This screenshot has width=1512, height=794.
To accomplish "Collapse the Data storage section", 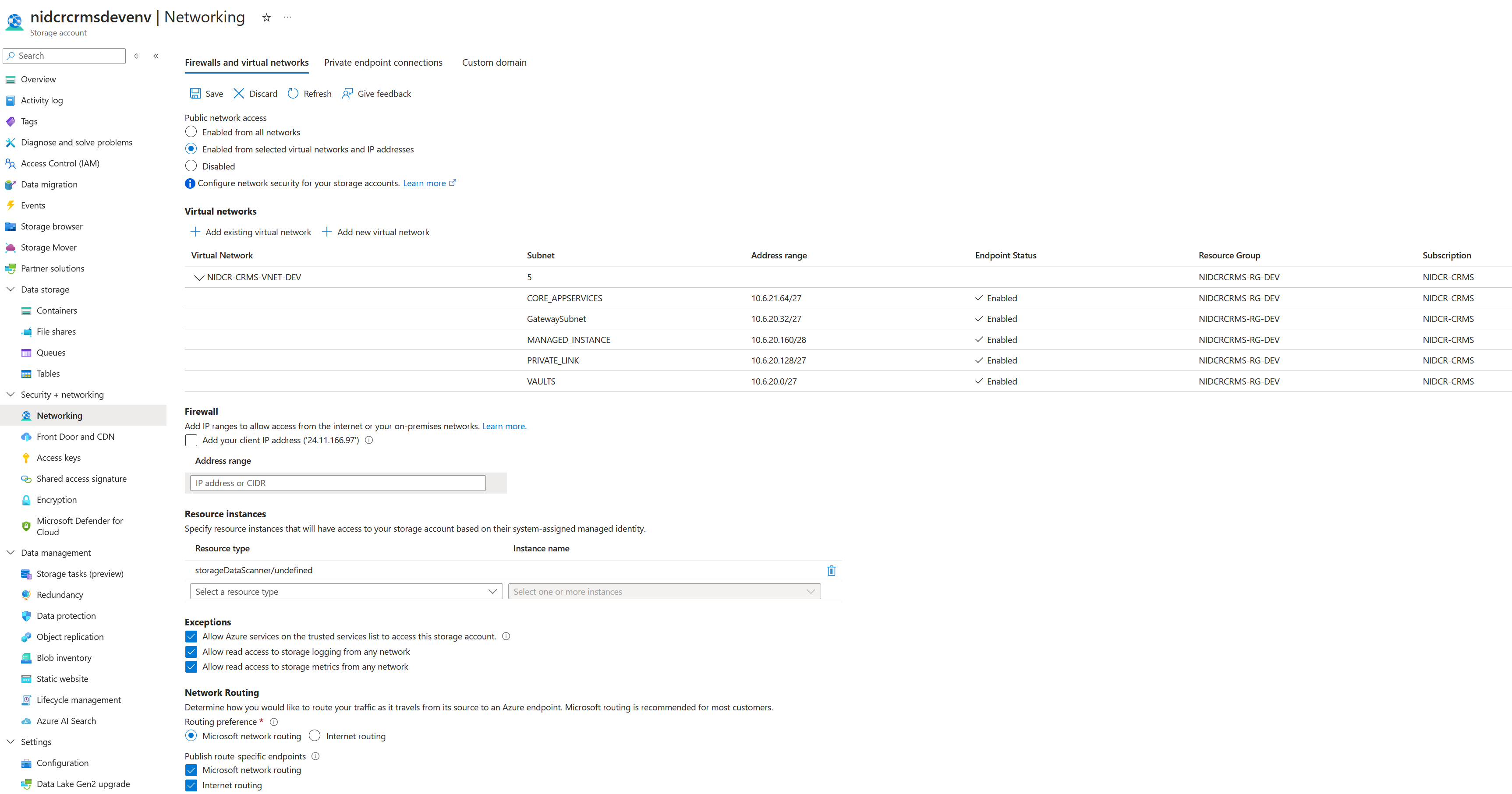I will pos(10,289).
